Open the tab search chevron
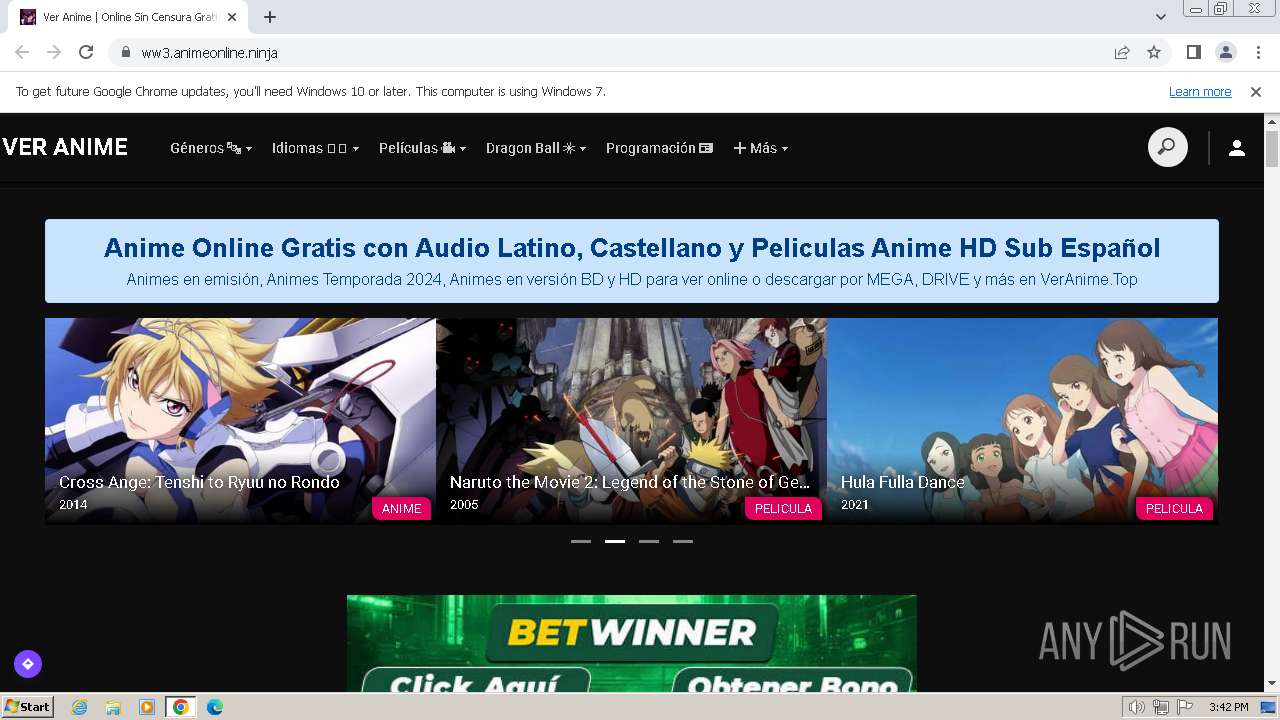The height and width of the screenshot is (720, 1280). coord(1161,16)
